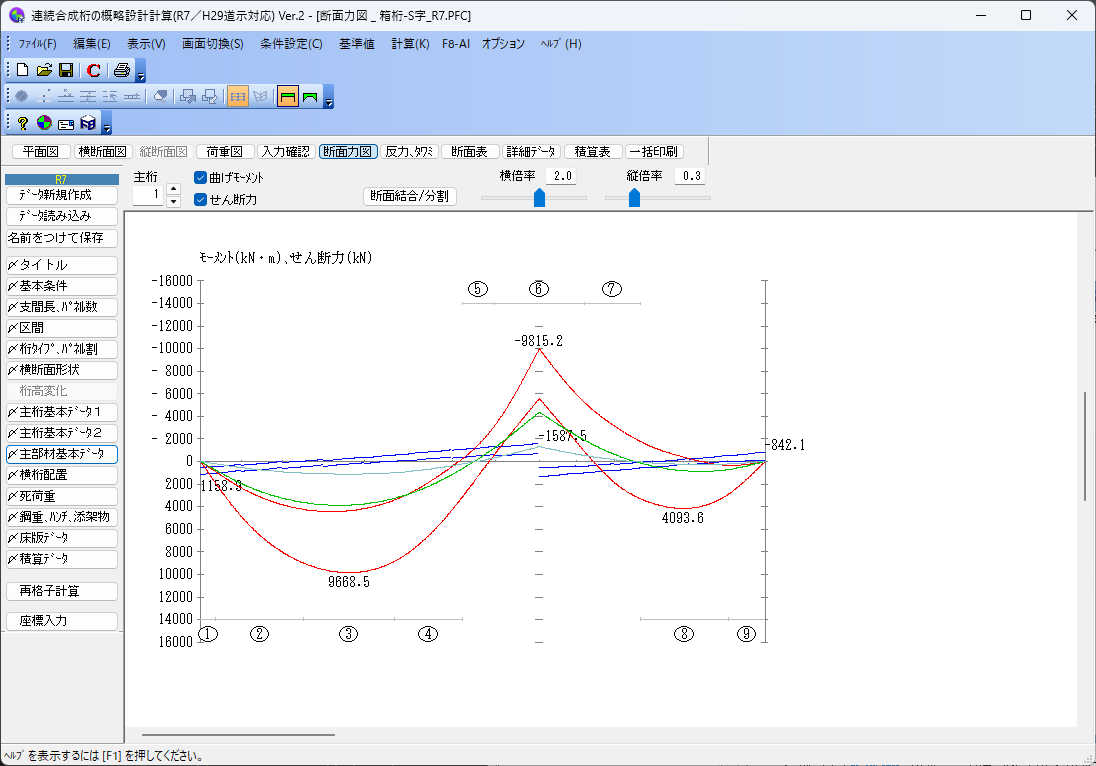Open the 表示(V) menu
This screenshot has width=1096, height=766.
(146, 43)
